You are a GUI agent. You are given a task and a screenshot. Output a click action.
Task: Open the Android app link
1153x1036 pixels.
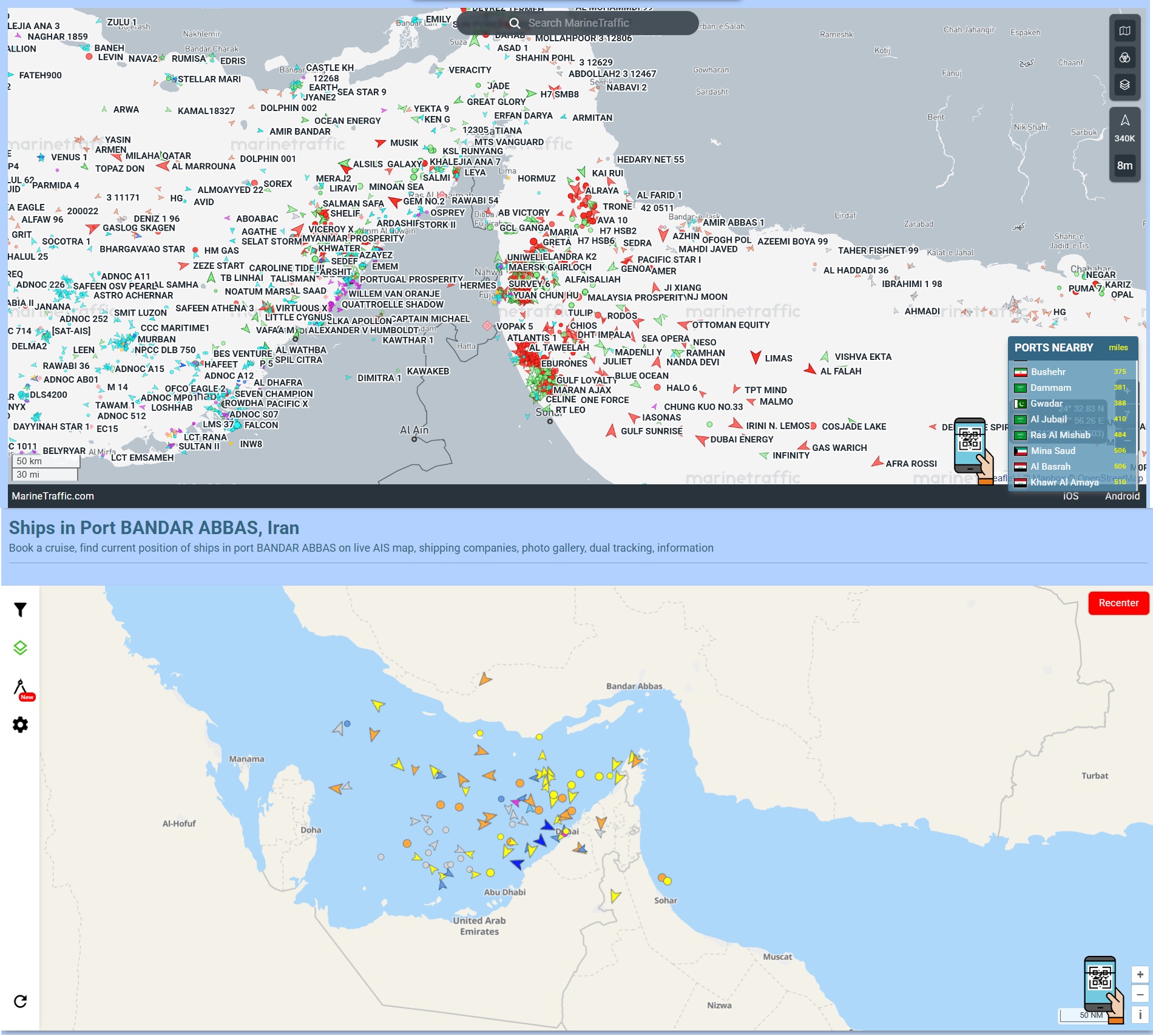coord(1122,496)
